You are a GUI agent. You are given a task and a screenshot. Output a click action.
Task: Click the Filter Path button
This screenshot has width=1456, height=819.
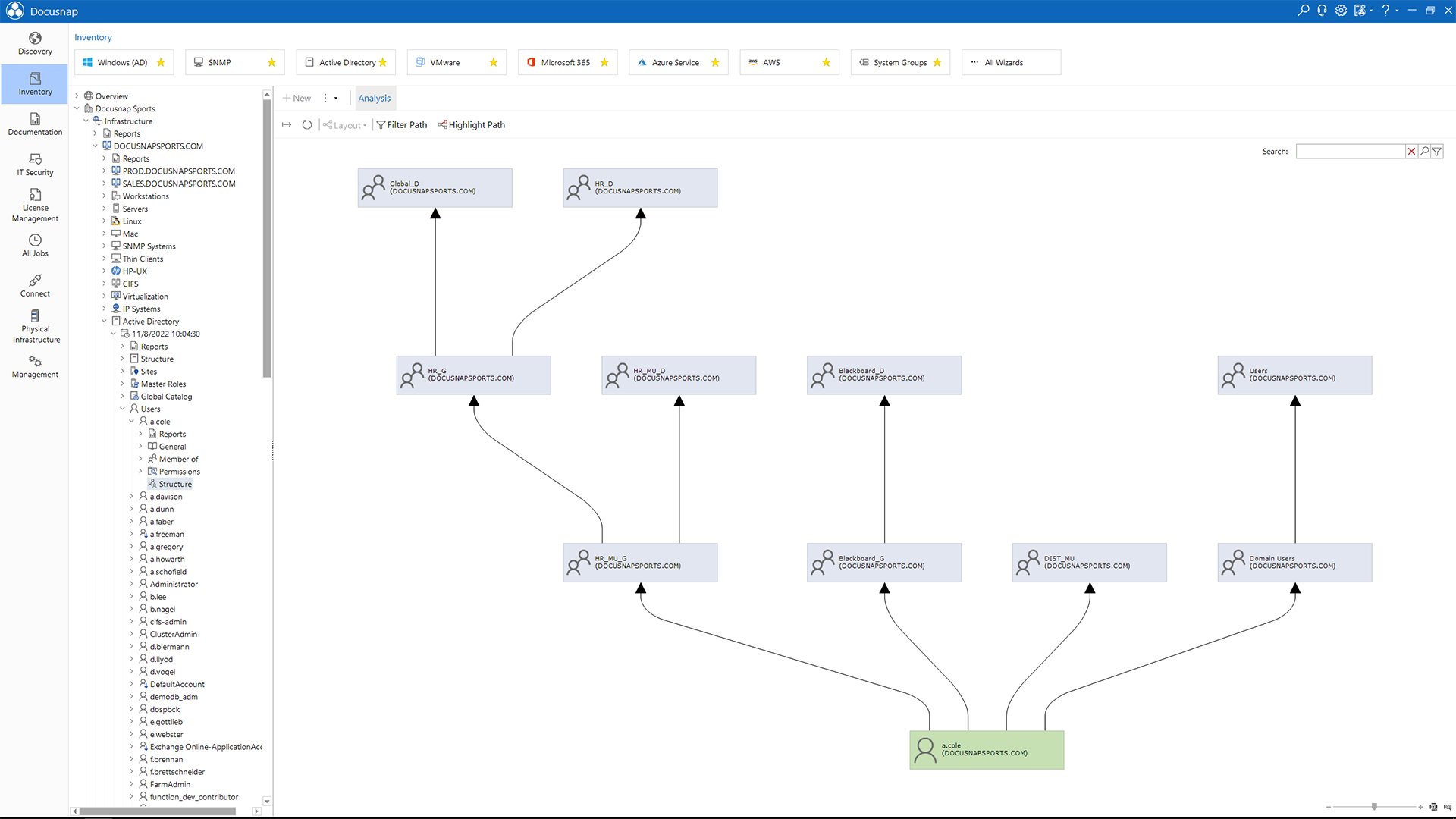click(401, 124)
